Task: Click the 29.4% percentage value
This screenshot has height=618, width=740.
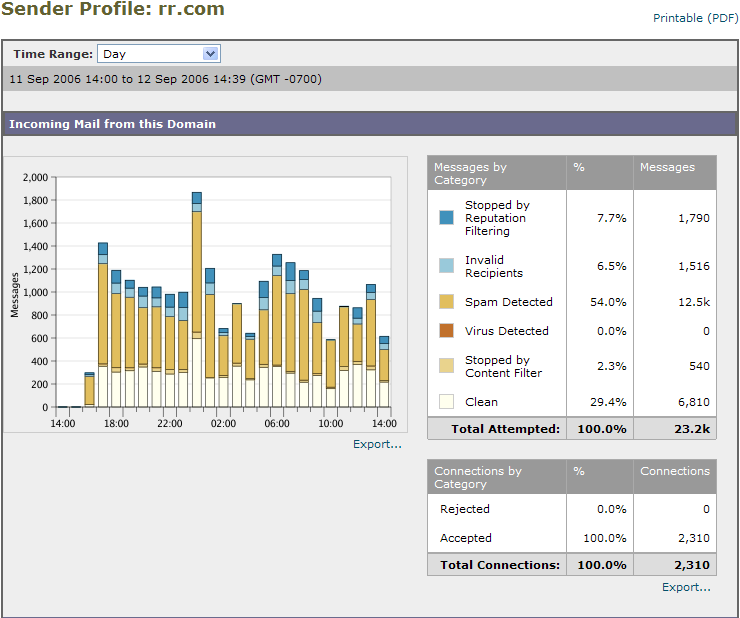Action: coord(608,402)
